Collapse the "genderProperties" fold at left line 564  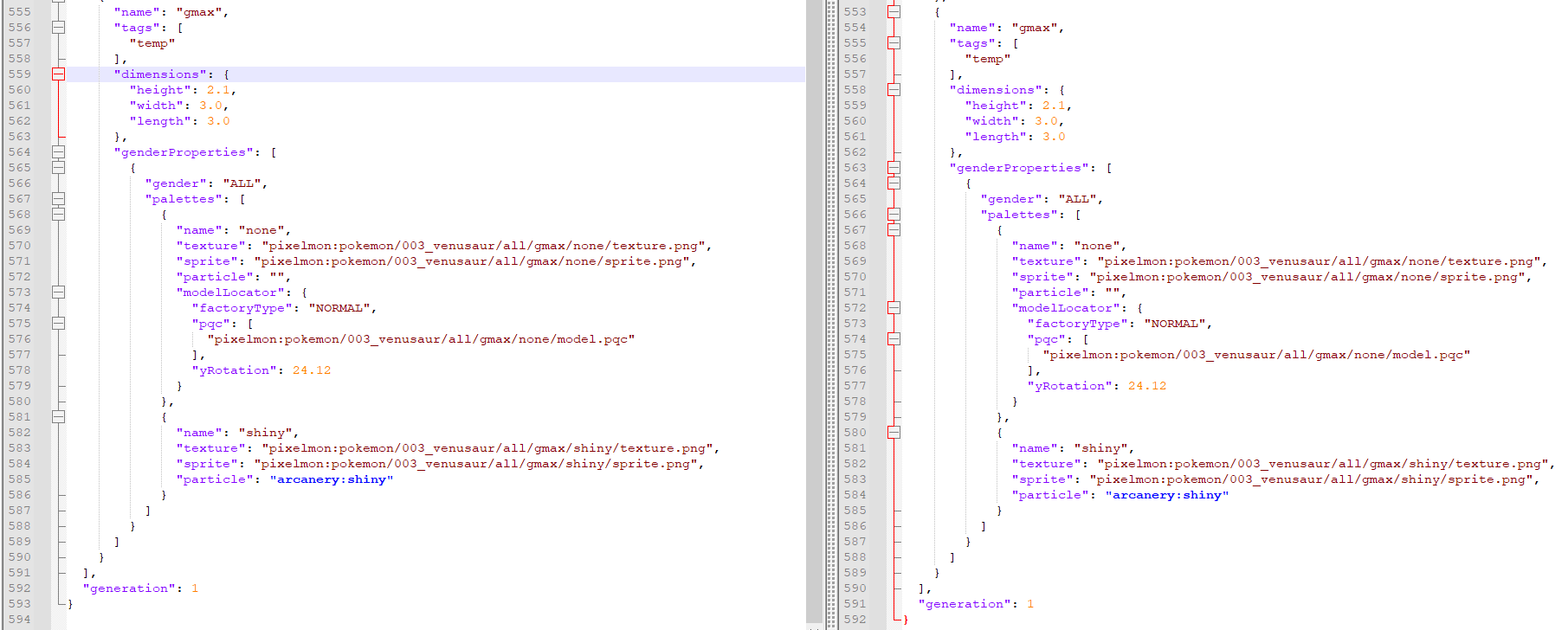58,152
